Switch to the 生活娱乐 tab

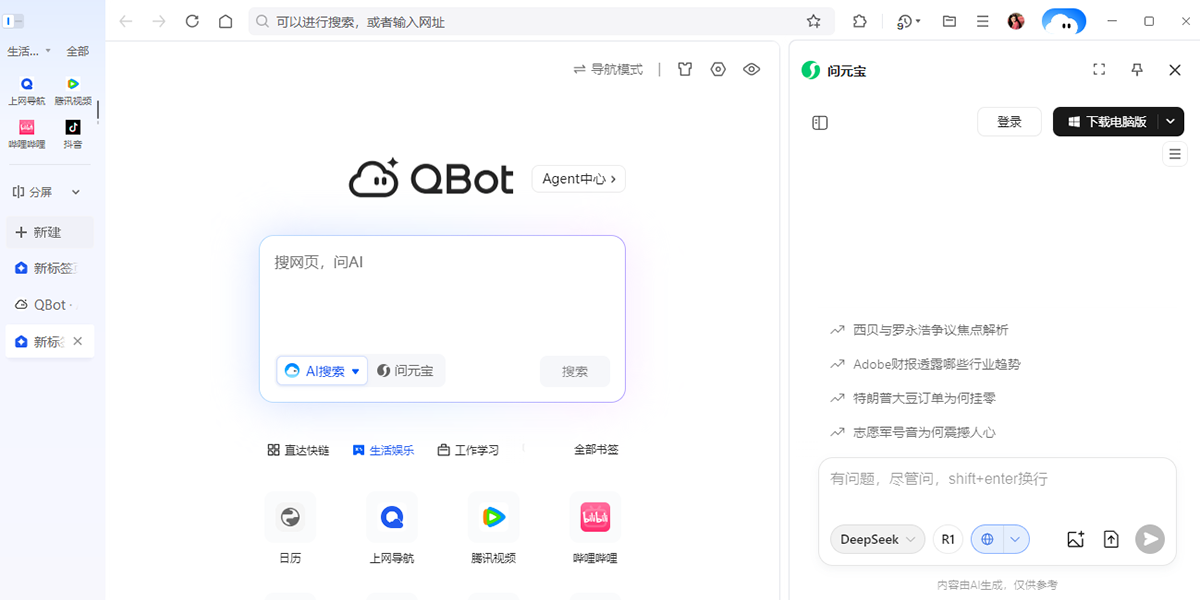(383, 450)
